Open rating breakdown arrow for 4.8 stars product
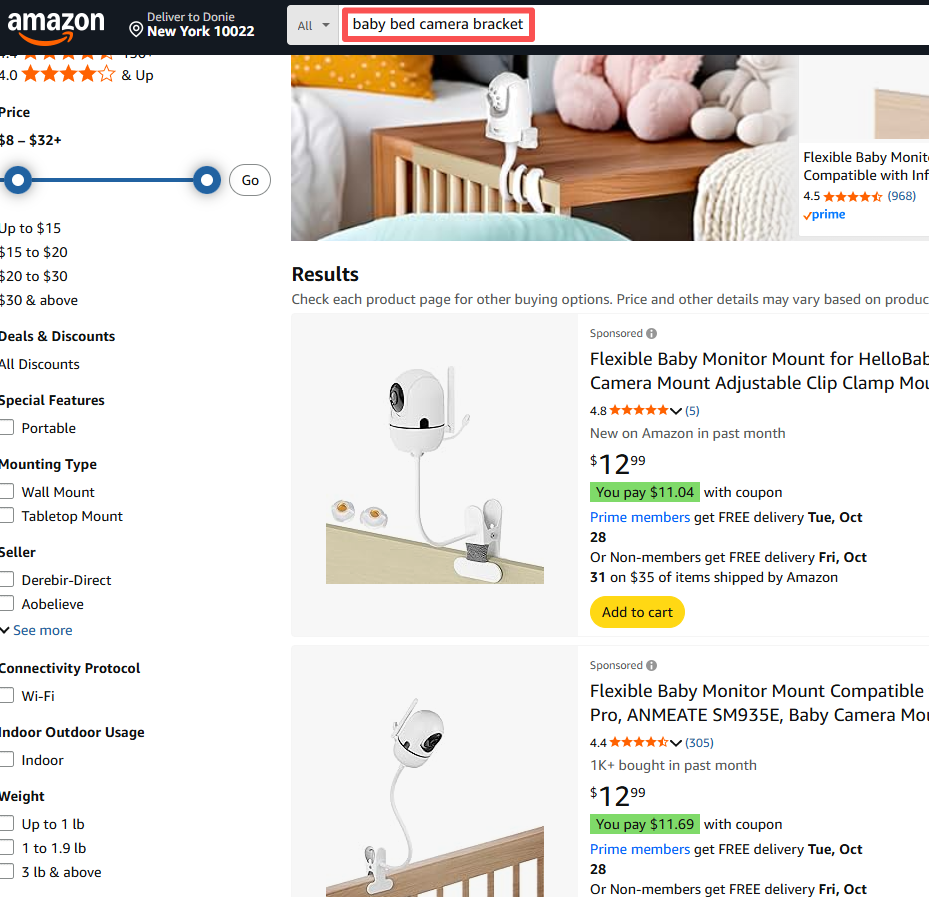 (677, 411)
